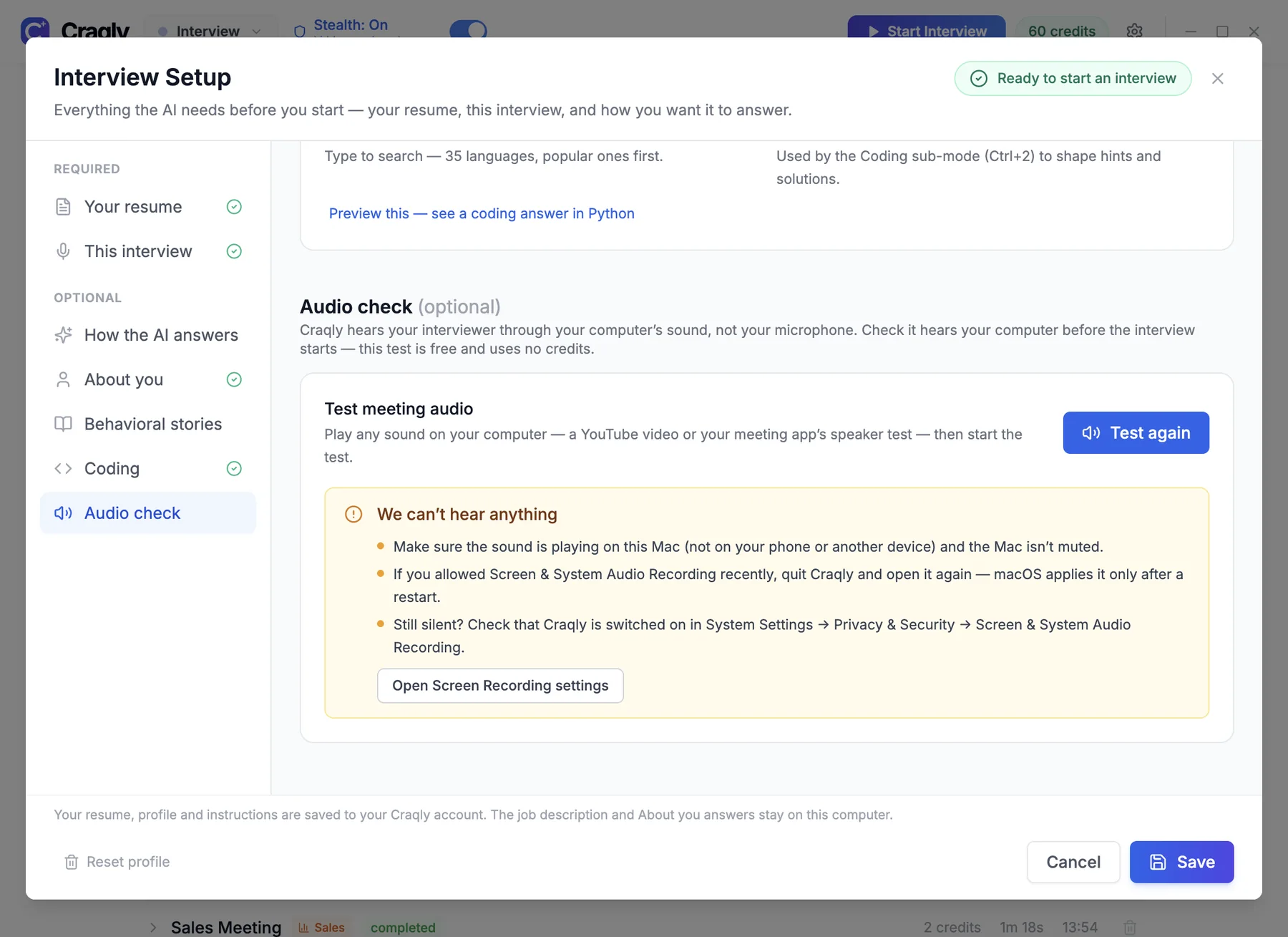Click Start Interview in the main window
The height and width of the screenshot is (937, 1288).
[x=927, y=29]
